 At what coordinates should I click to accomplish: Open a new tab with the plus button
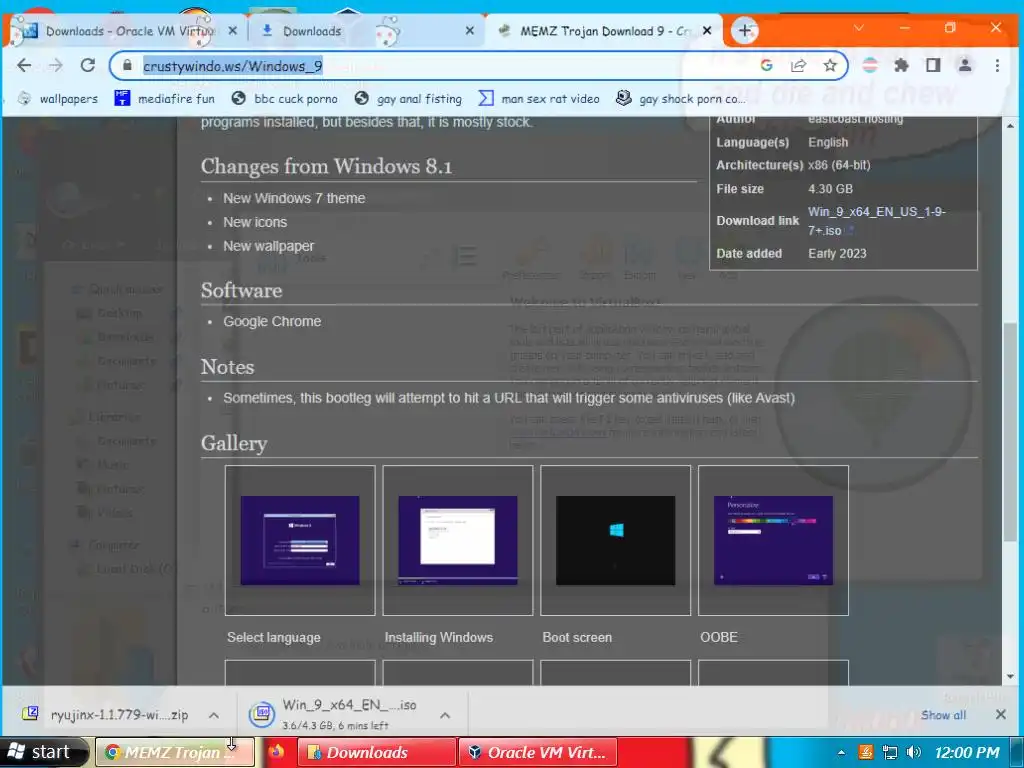744,30
